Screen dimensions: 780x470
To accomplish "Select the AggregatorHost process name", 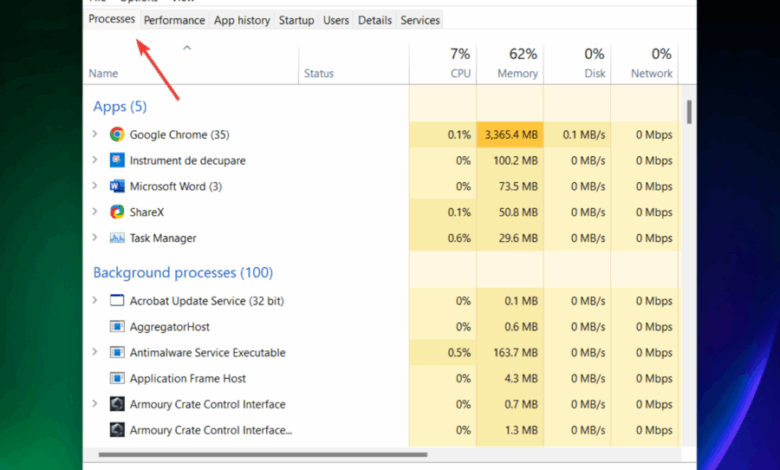I will tap(169, 327).
